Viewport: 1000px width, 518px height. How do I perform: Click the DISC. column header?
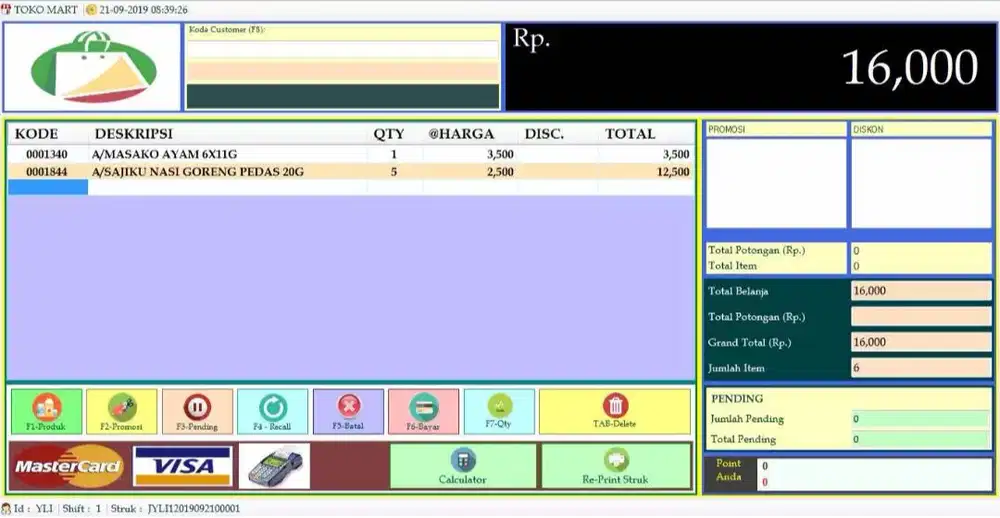click(x=544, y=134)
